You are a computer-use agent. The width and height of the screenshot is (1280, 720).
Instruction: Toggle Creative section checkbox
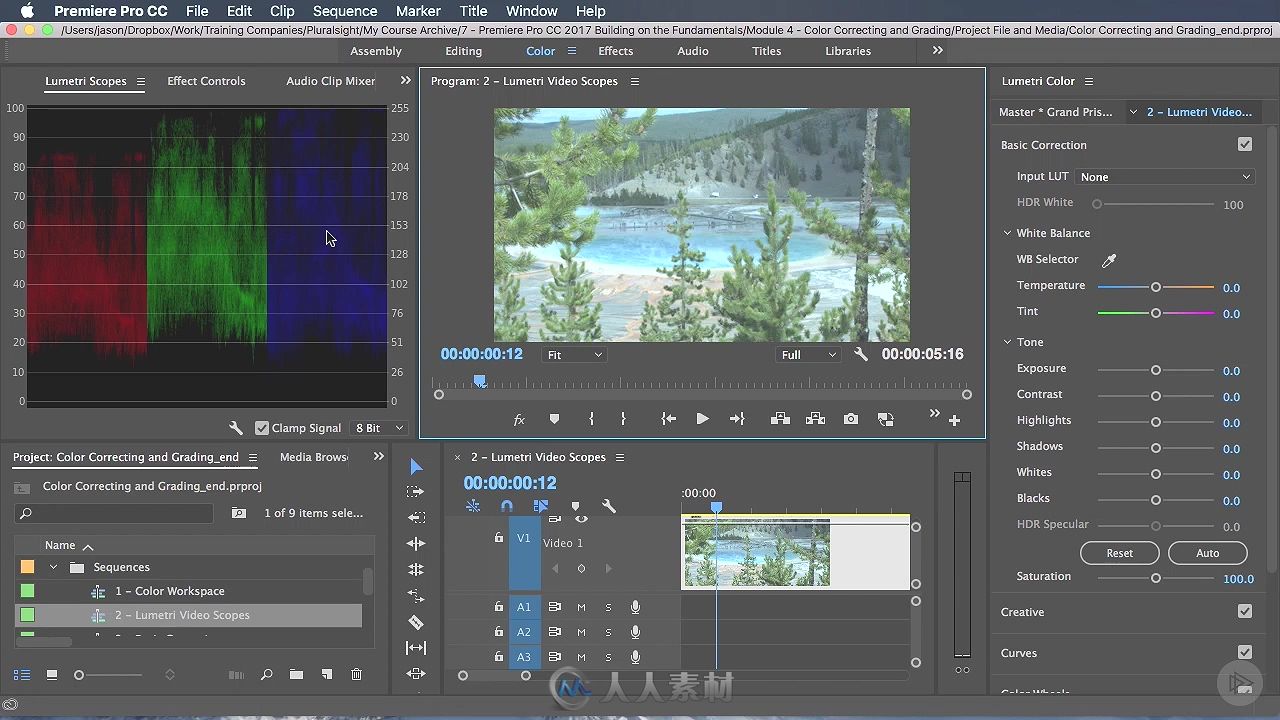click(1245, 611)
